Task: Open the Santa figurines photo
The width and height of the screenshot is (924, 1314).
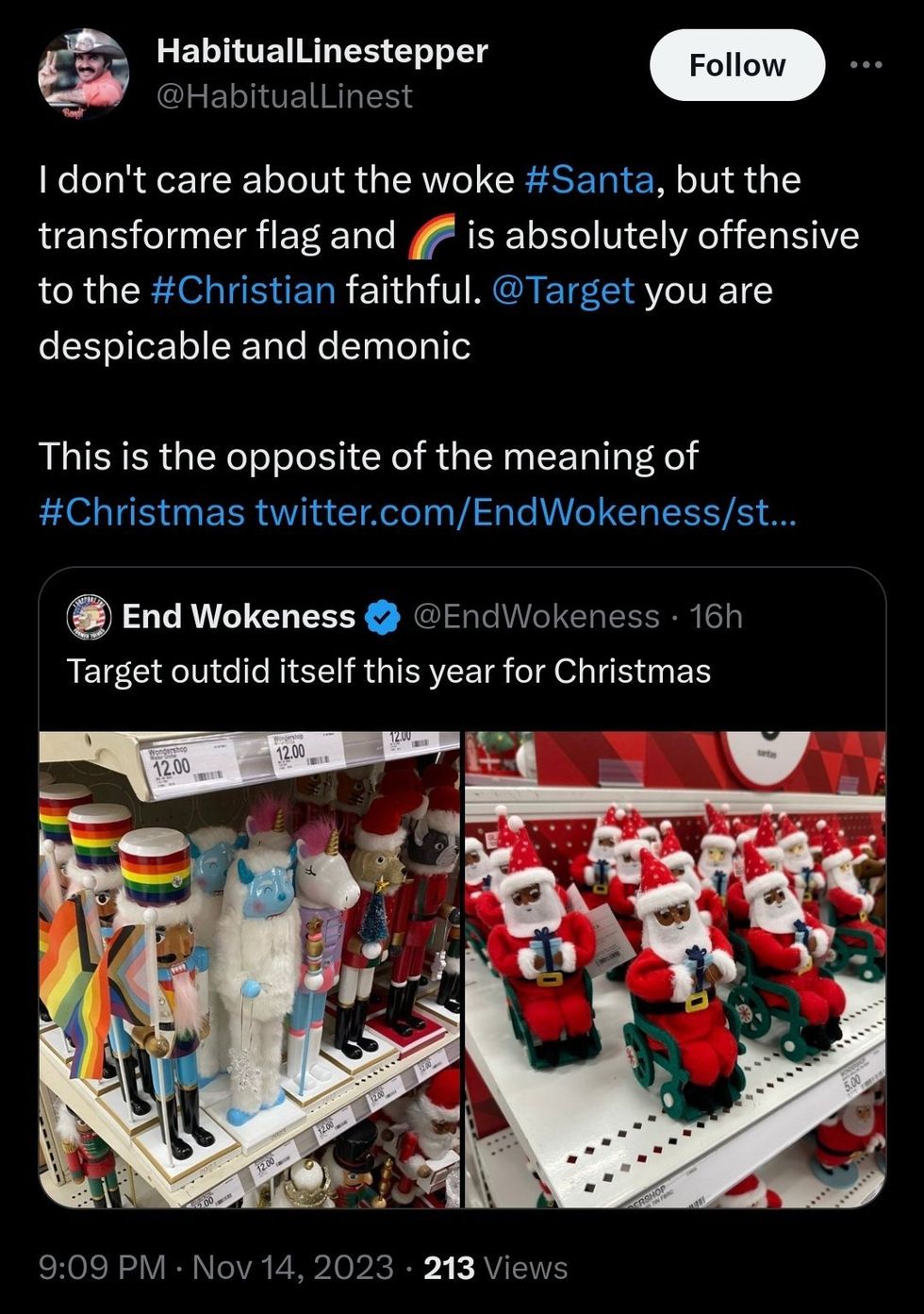Action: click(675, 969)
